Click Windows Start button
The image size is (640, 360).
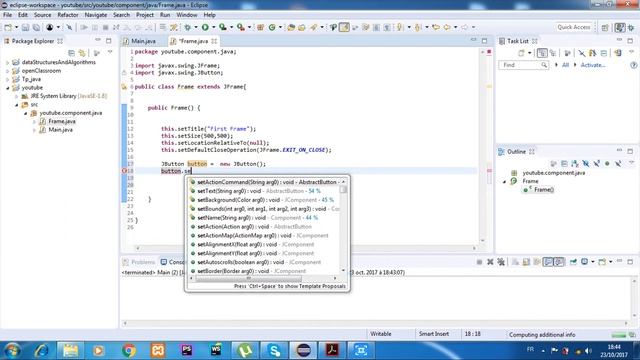click(x=12, y=350)
